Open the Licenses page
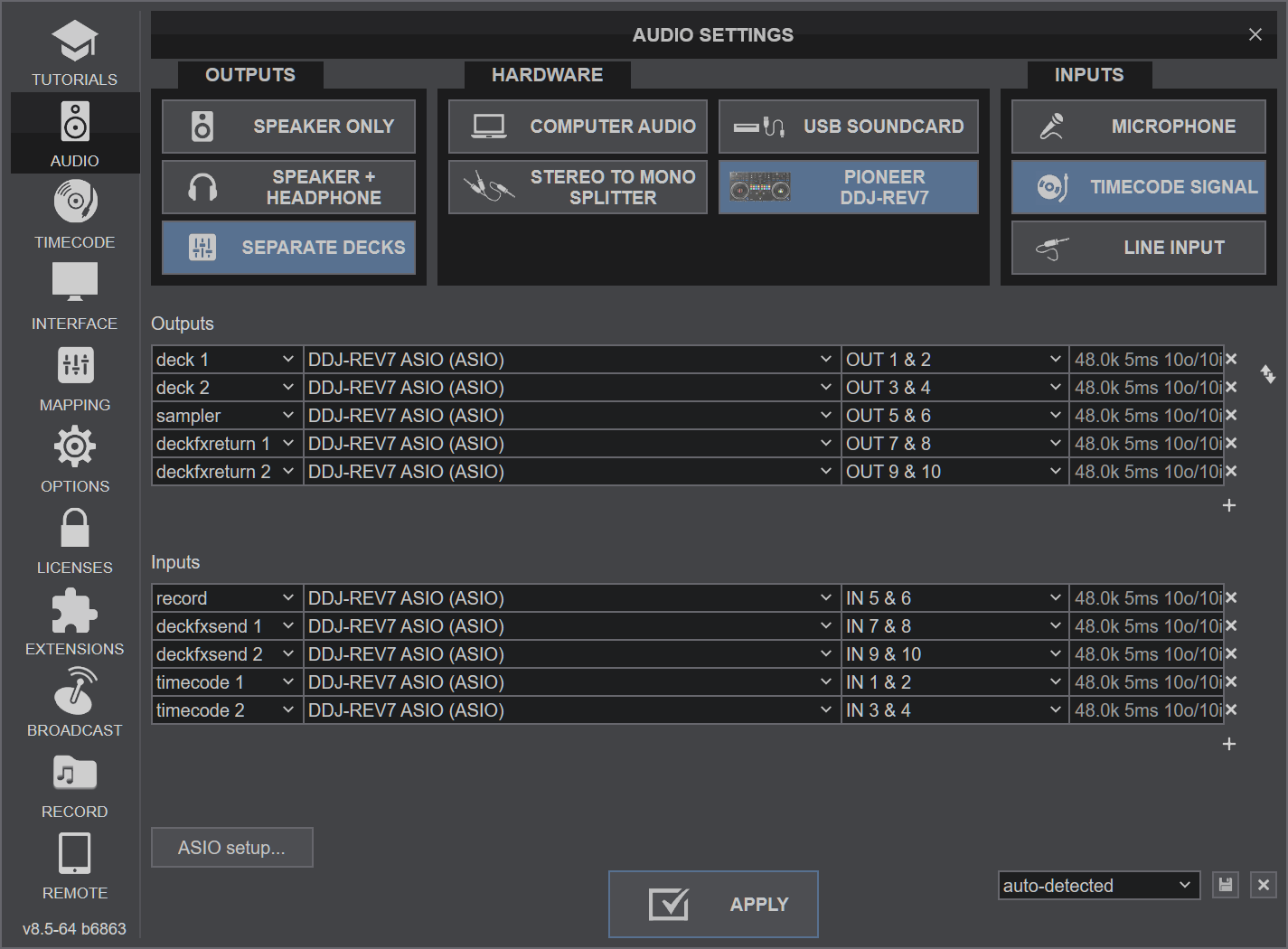This screenshot has height=949, width=1288. point(74,540)
